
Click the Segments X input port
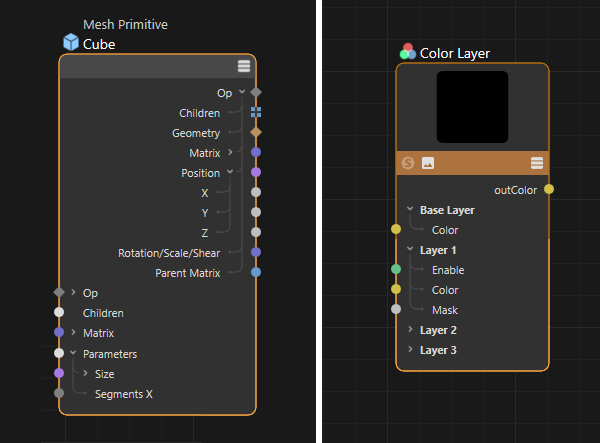pos(59,394)
